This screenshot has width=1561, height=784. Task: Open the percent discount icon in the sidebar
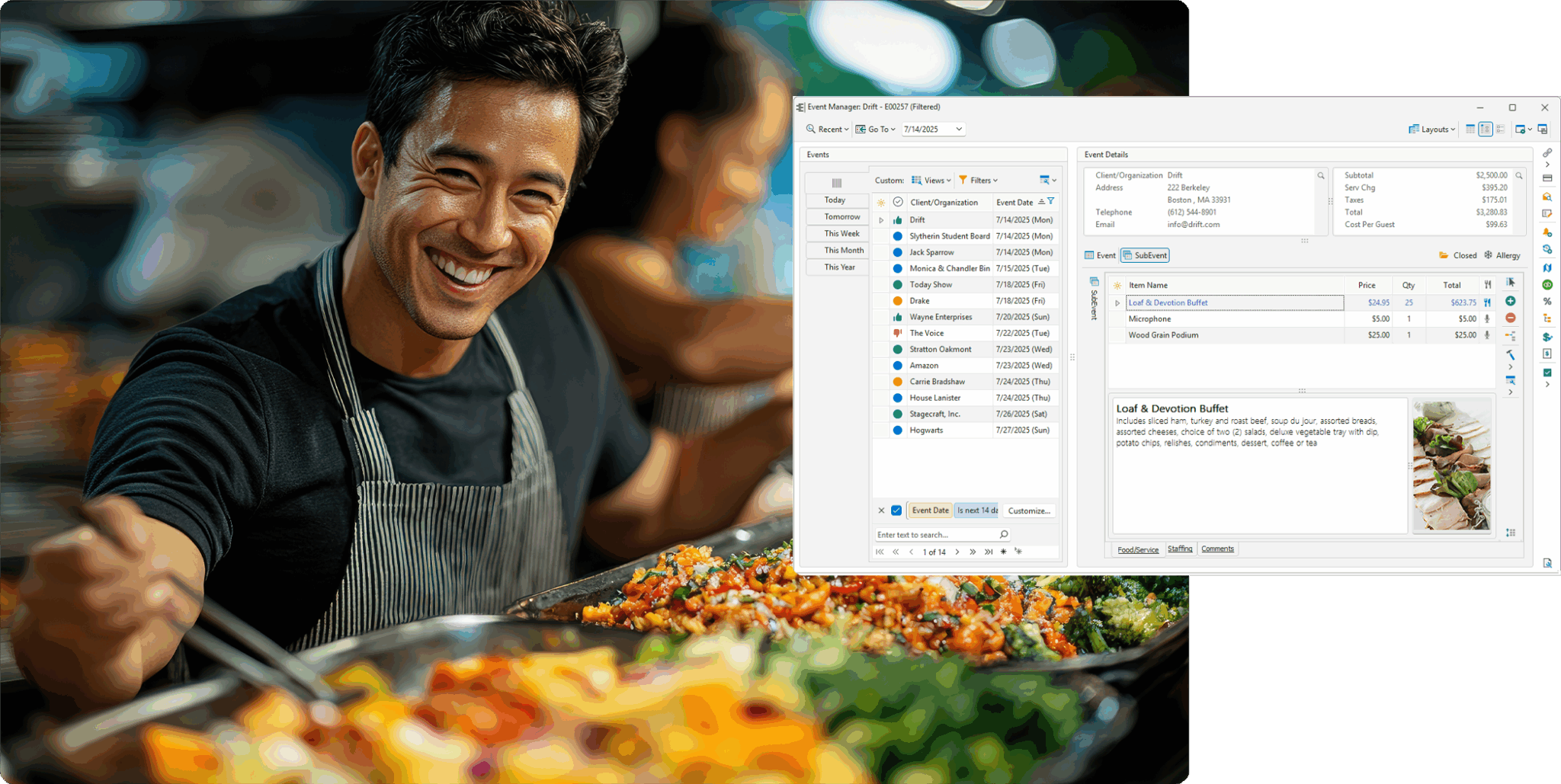1547,302
